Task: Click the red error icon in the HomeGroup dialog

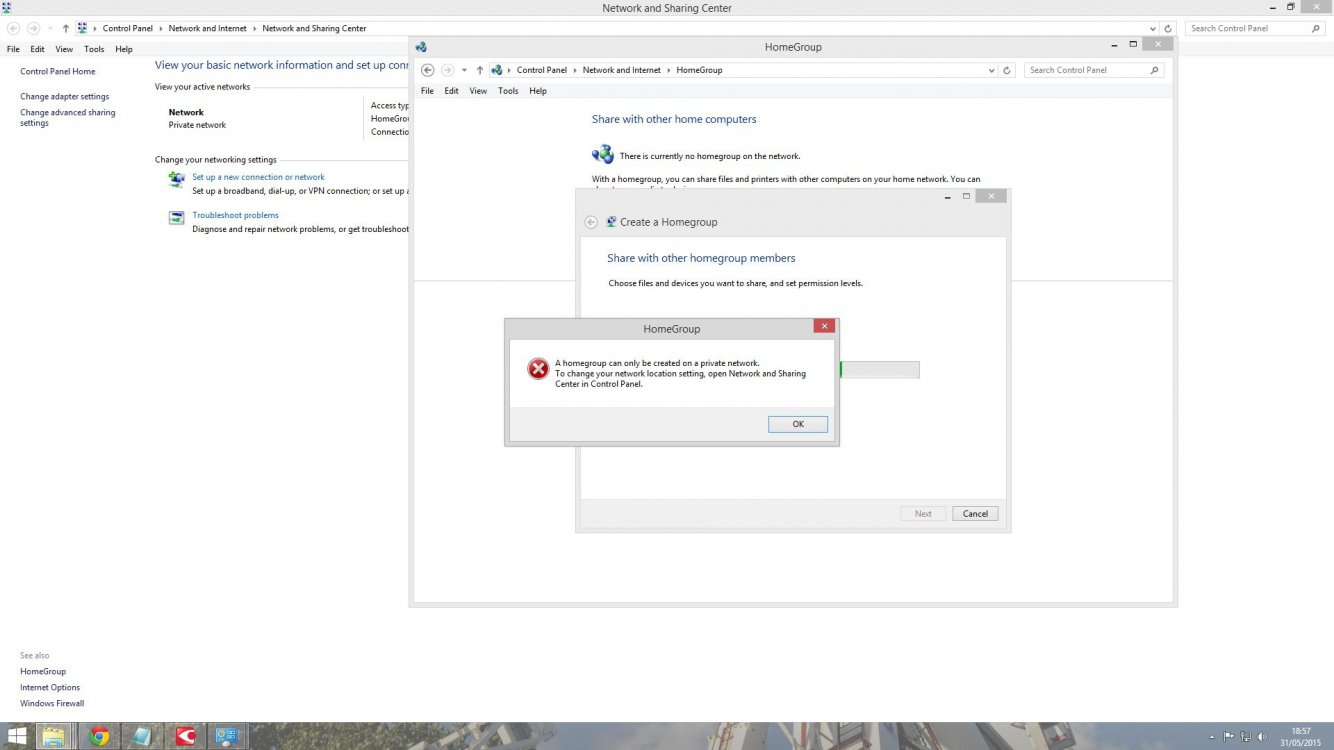Action: pos(538,369)
